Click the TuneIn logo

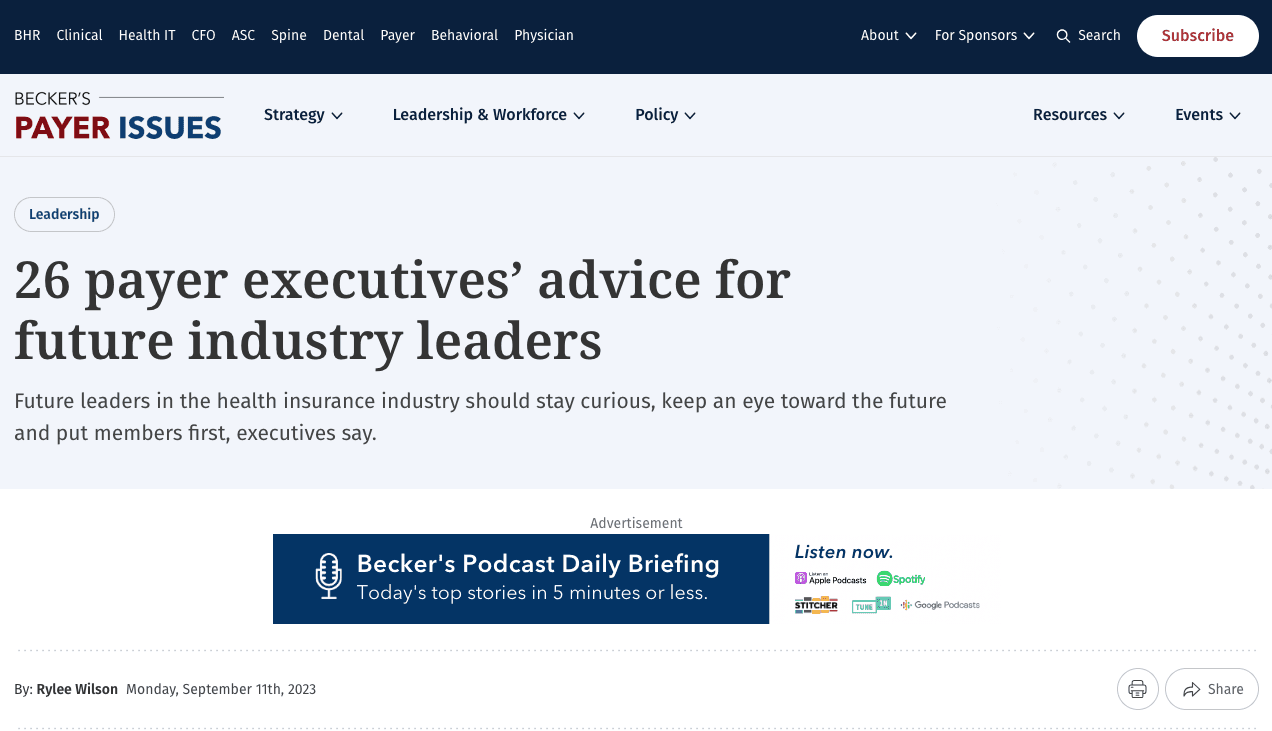click(871, 605)
